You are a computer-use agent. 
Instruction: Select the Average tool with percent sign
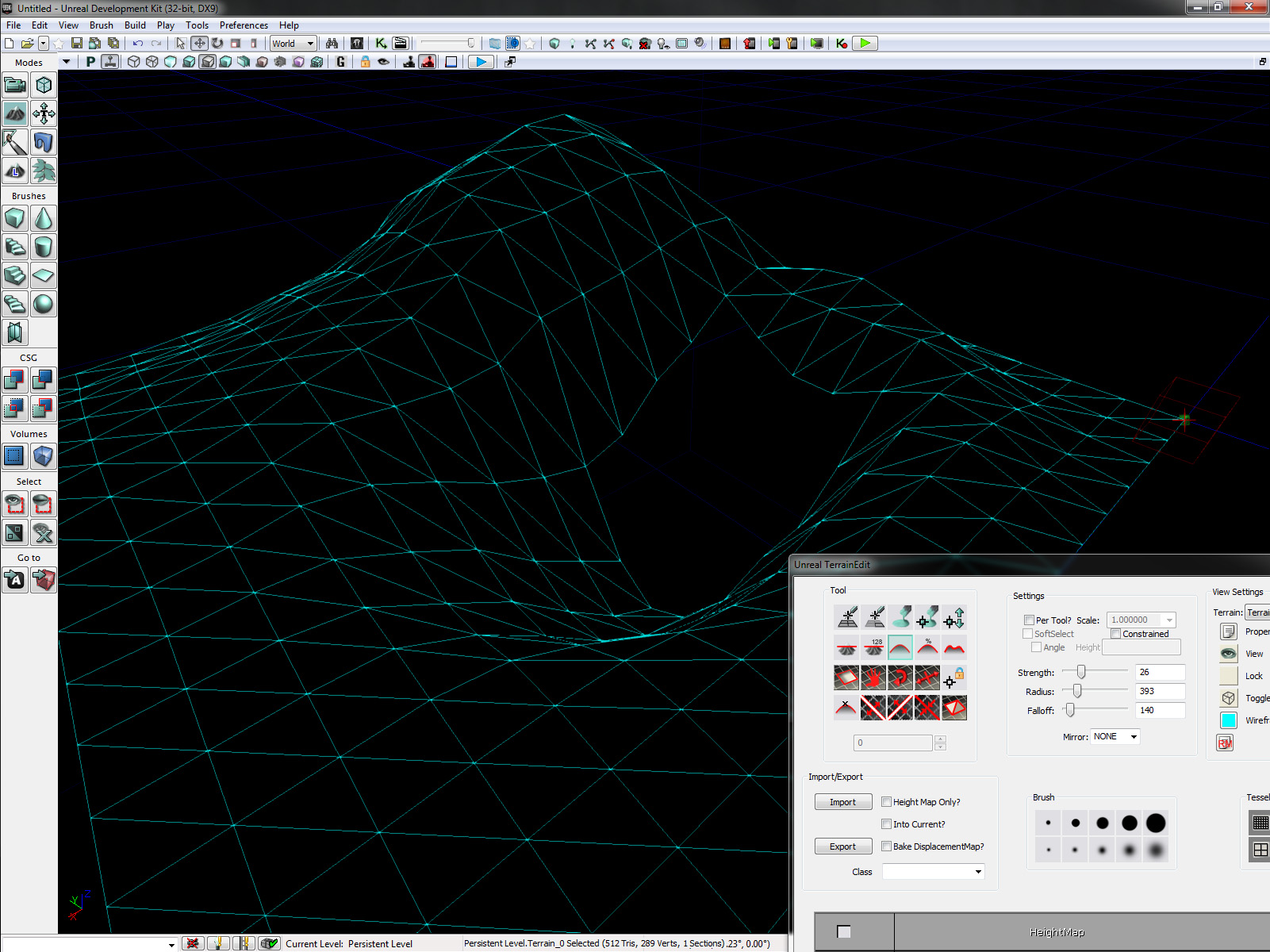click(x=927, y=647)
